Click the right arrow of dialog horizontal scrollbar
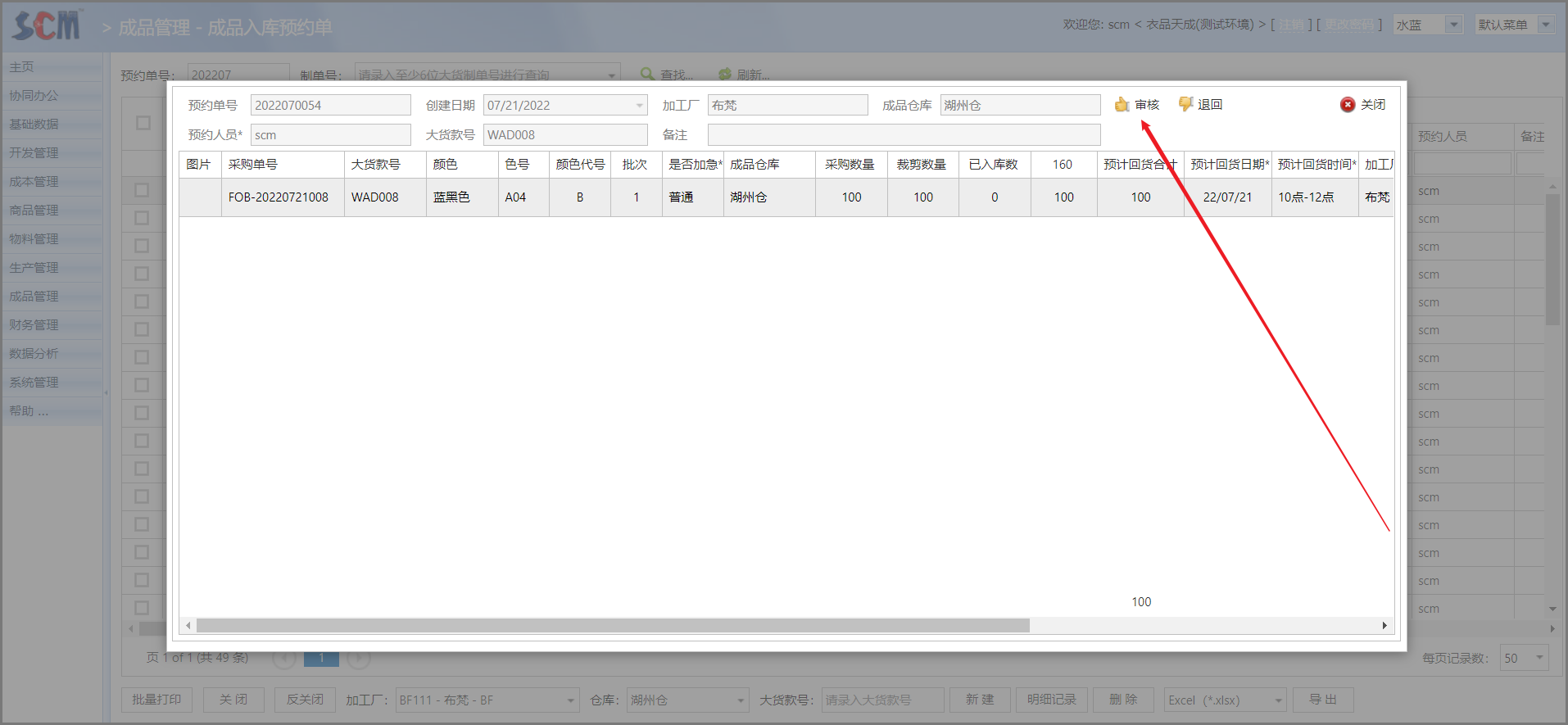This screenshot has height=725, width=1568. tap(1384, 626)
